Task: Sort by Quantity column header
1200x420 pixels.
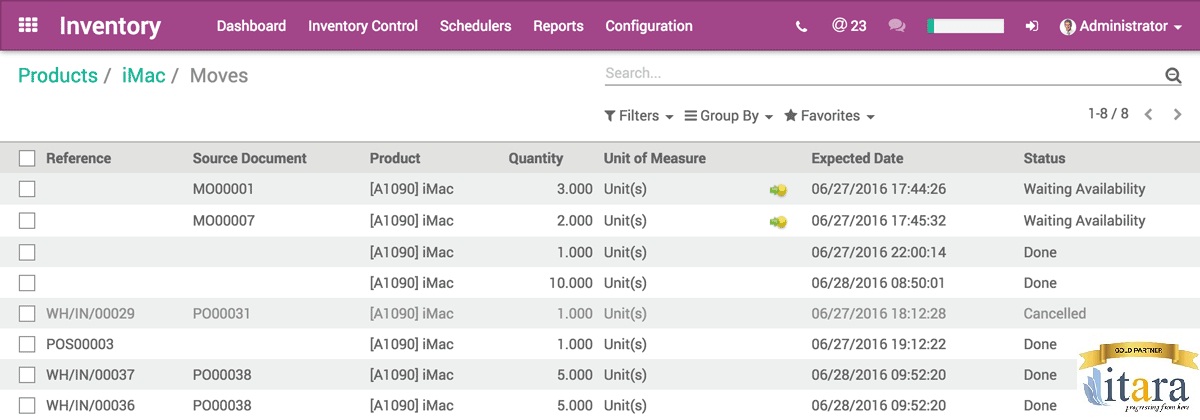Action: click(536, 158)
